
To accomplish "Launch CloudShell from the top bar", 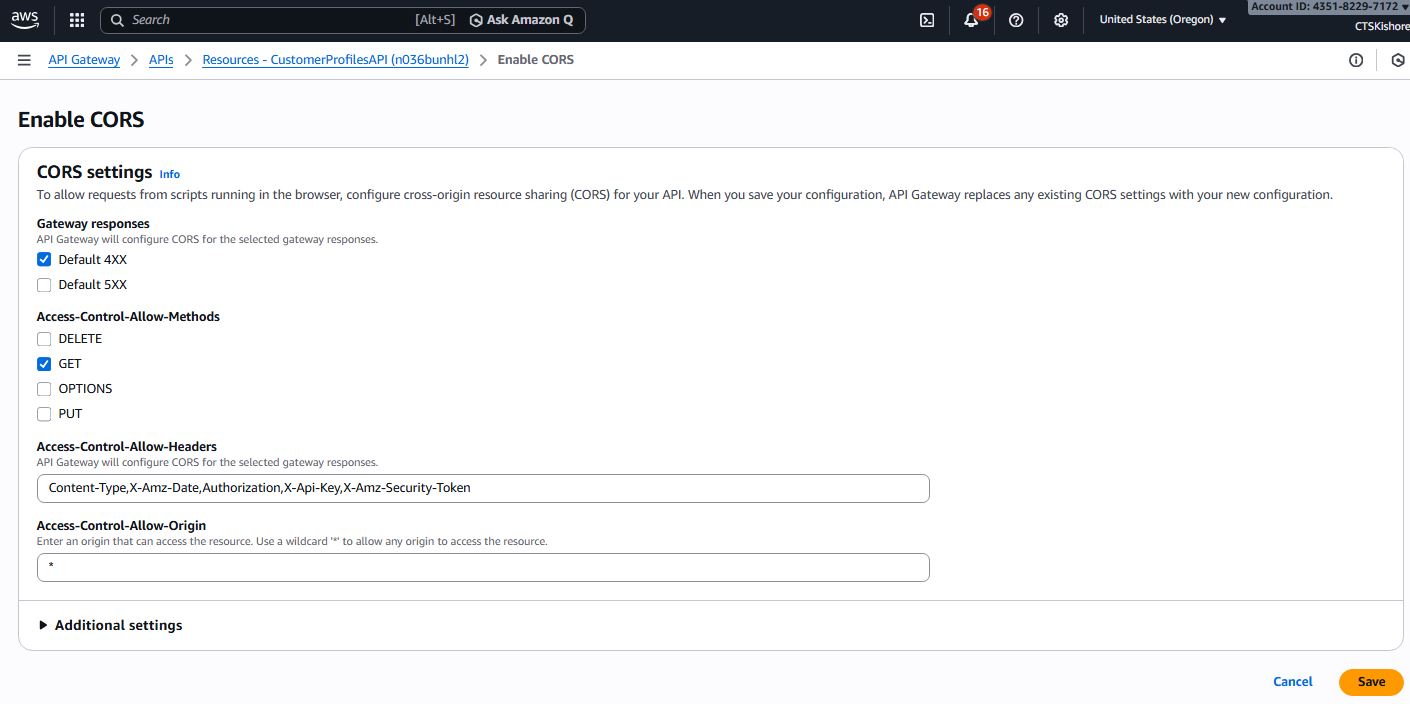I will click(x=927, y=20).
